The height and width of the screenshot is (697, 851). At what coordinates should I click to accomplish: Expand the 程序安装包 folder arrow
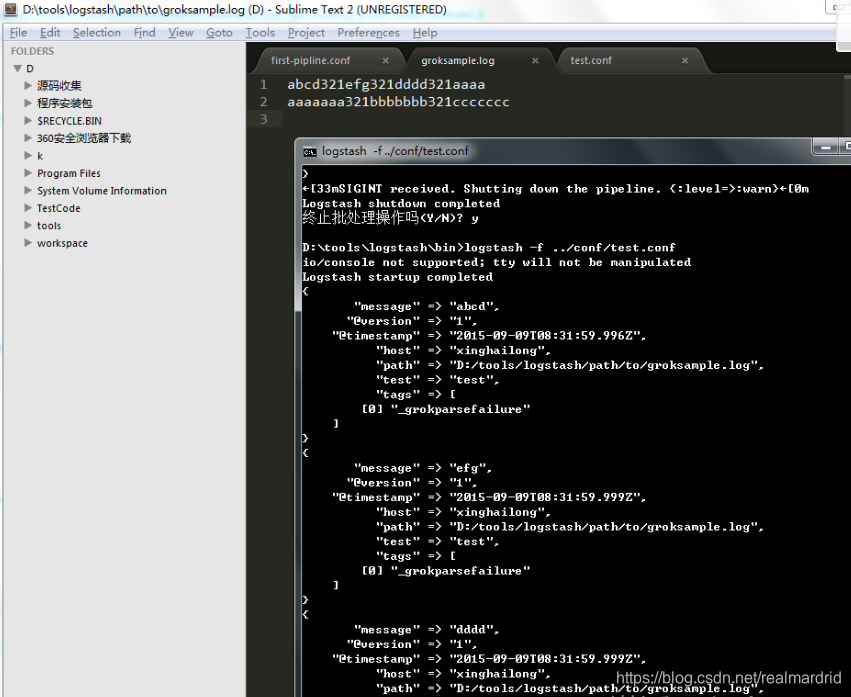[x=28, y=103]
